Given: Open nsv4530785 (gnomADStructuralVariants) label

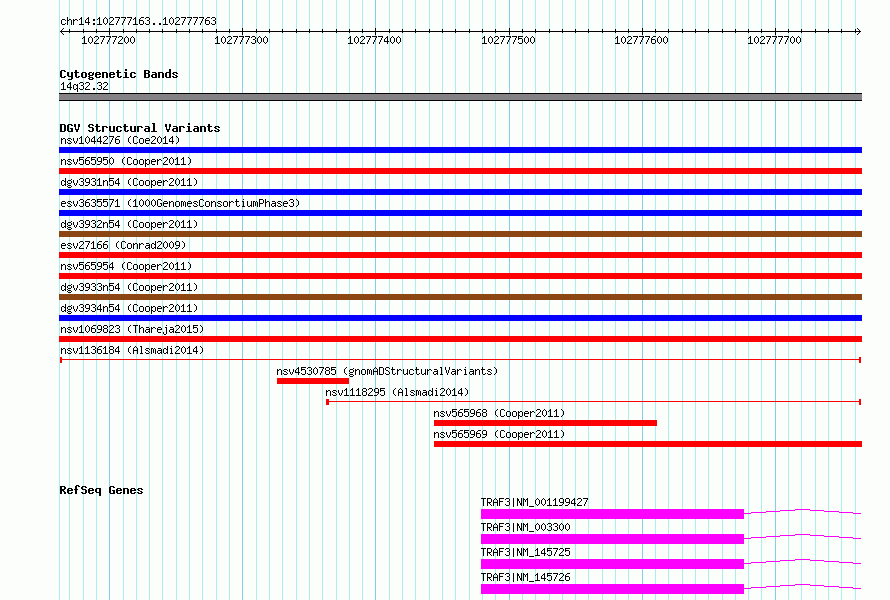Looking at the screenshot, I should click(387, 371).
